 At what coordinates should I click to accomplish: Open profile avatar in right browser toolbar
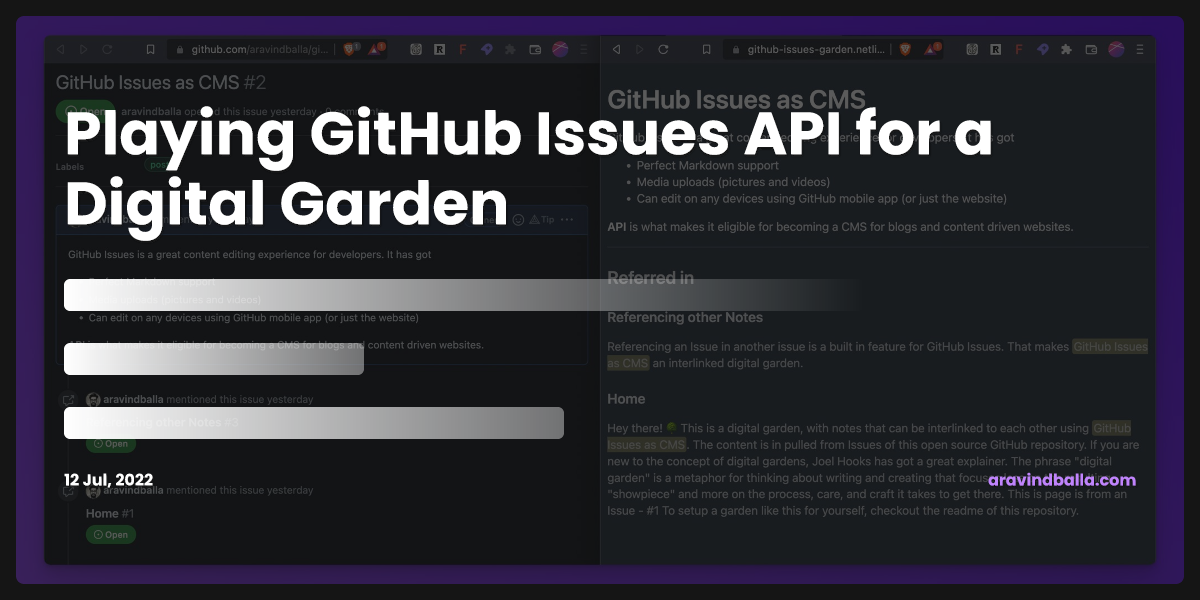click(1116, 49)
